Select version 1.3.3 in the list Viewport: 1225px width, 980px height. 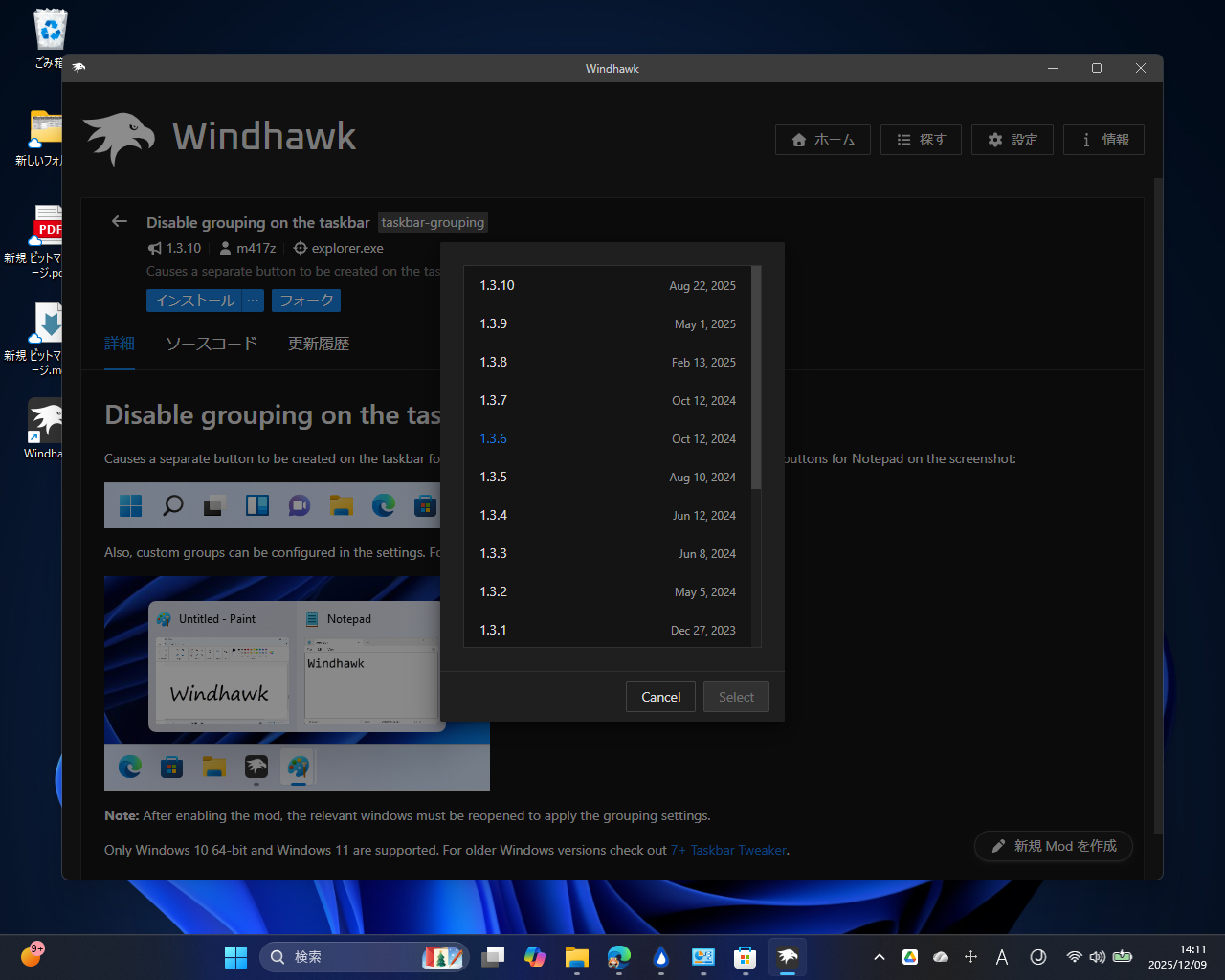pos(608,553)
